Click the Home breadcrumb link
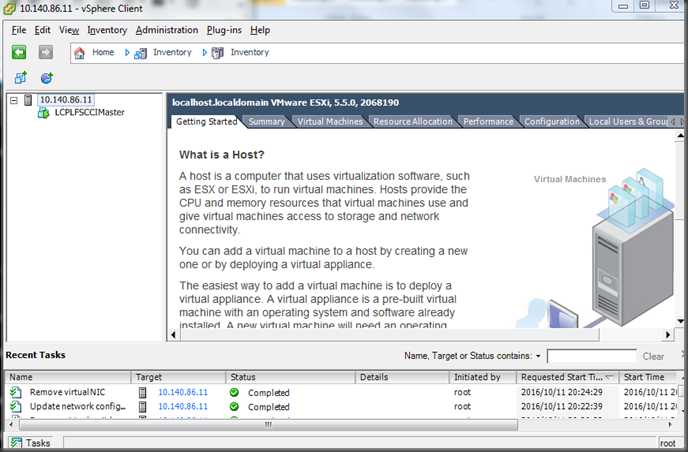Viewport: 688px width, 452px height. point(103,52)
